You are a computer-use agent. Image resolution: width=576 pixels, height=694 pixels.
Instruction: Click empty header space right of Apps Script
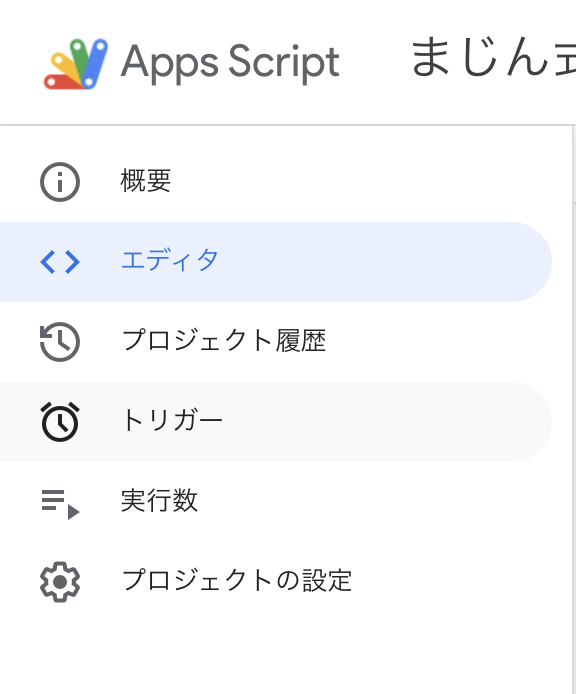[375, 62]
